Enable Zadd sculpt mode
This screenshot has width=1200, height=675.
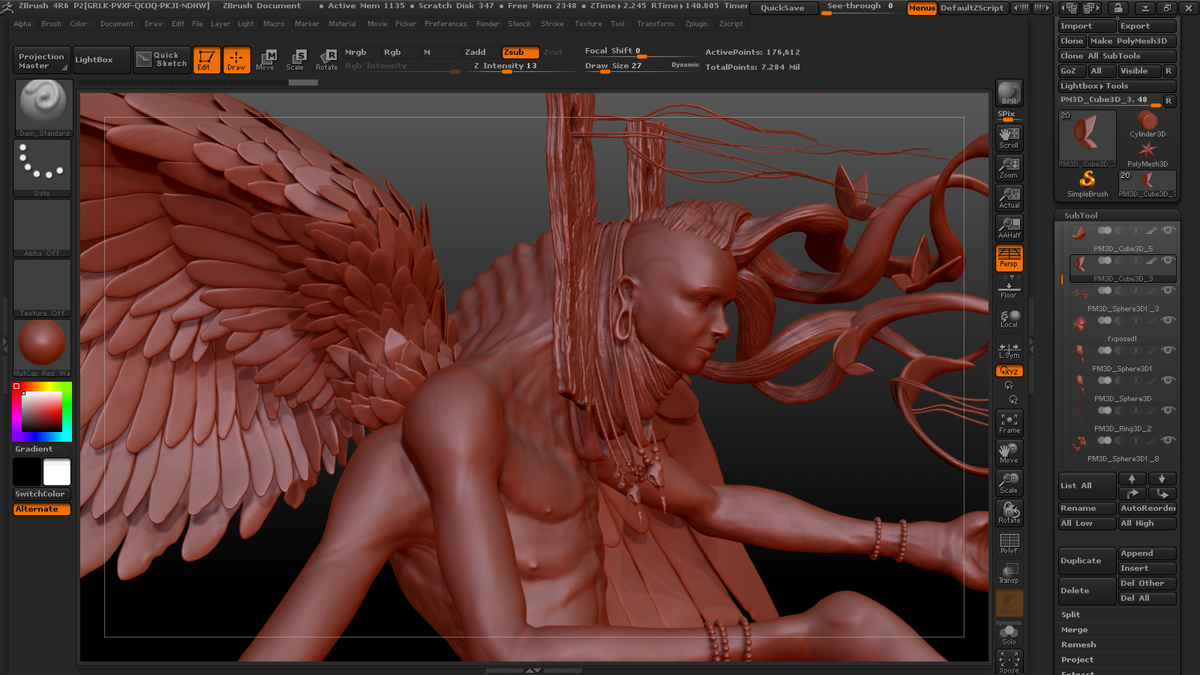pos(476,52)
